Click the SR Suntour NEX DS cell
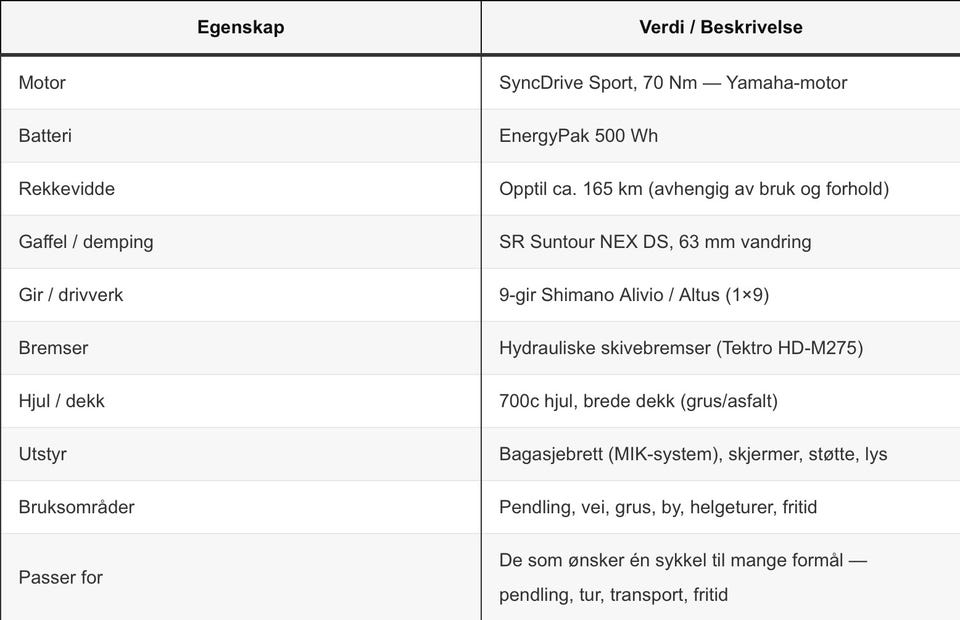The height and width of the screenshot is (620, 960). pos(655,242)
